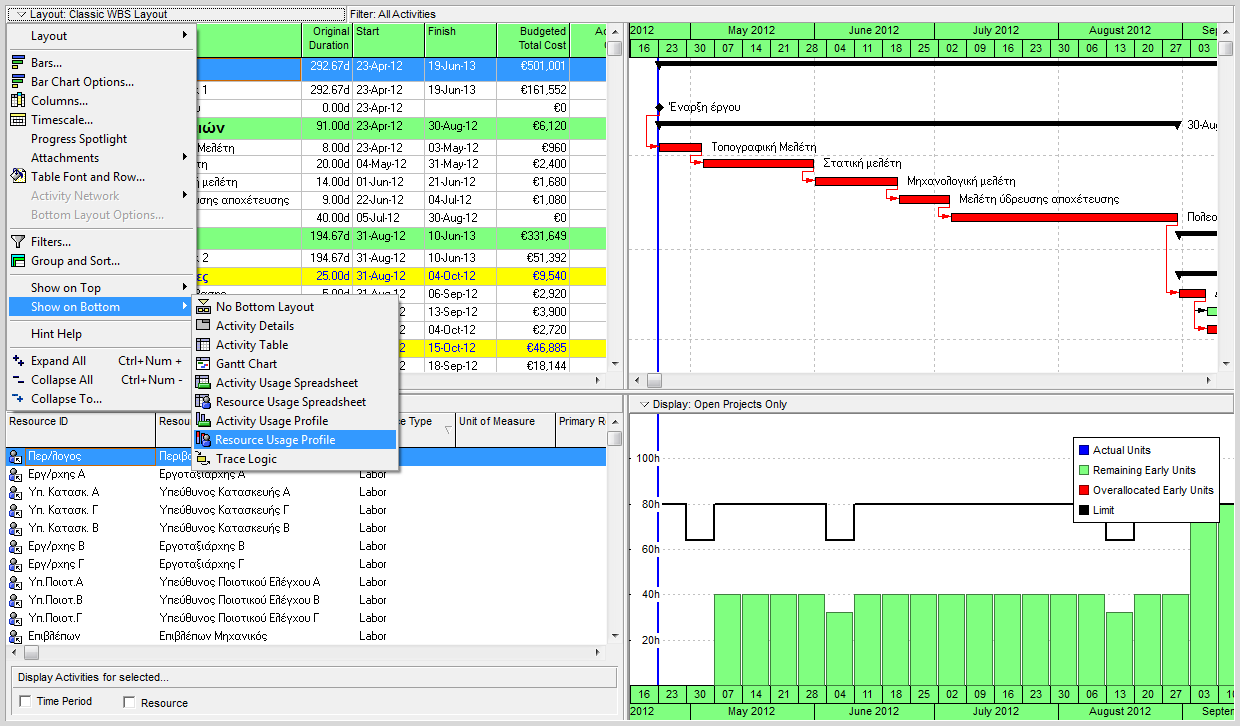Choose Trace Logic in the submenu
Screen dimensions: 1240x726
296,459
